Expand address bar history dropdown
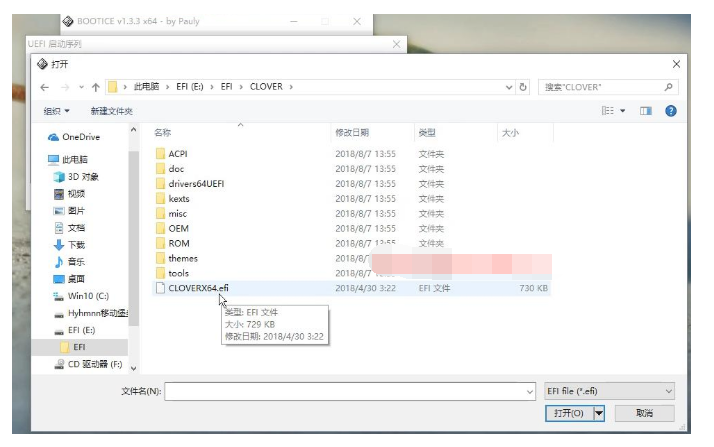 point(509,87)
